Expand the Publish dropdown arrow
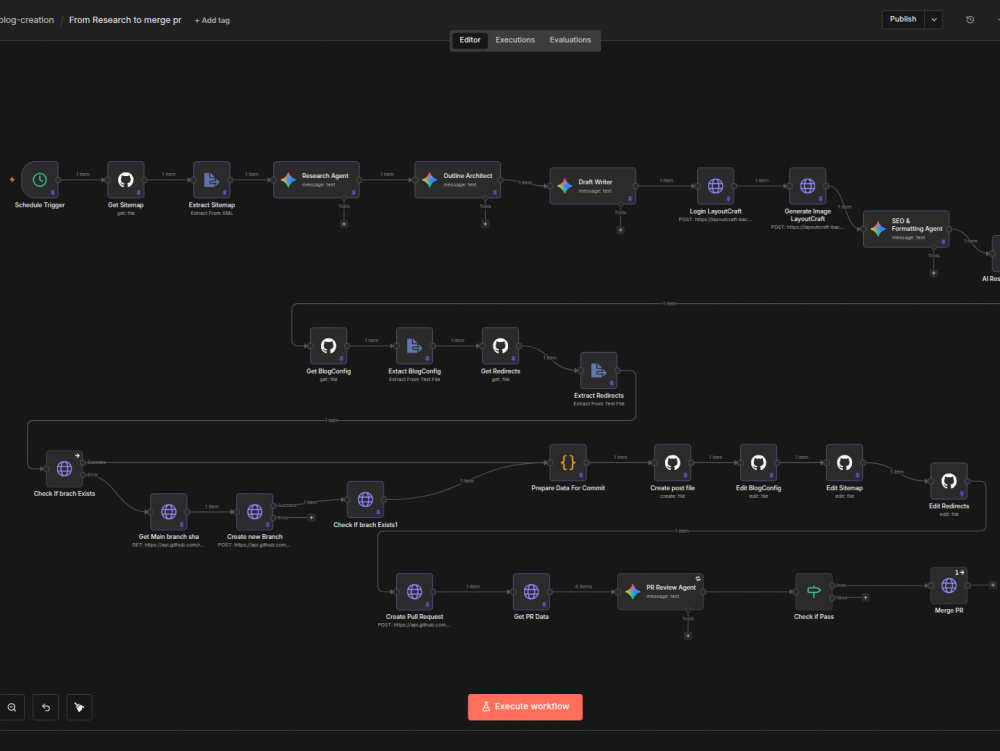The height and width of the screenshot is (751, 1000). 934,19
